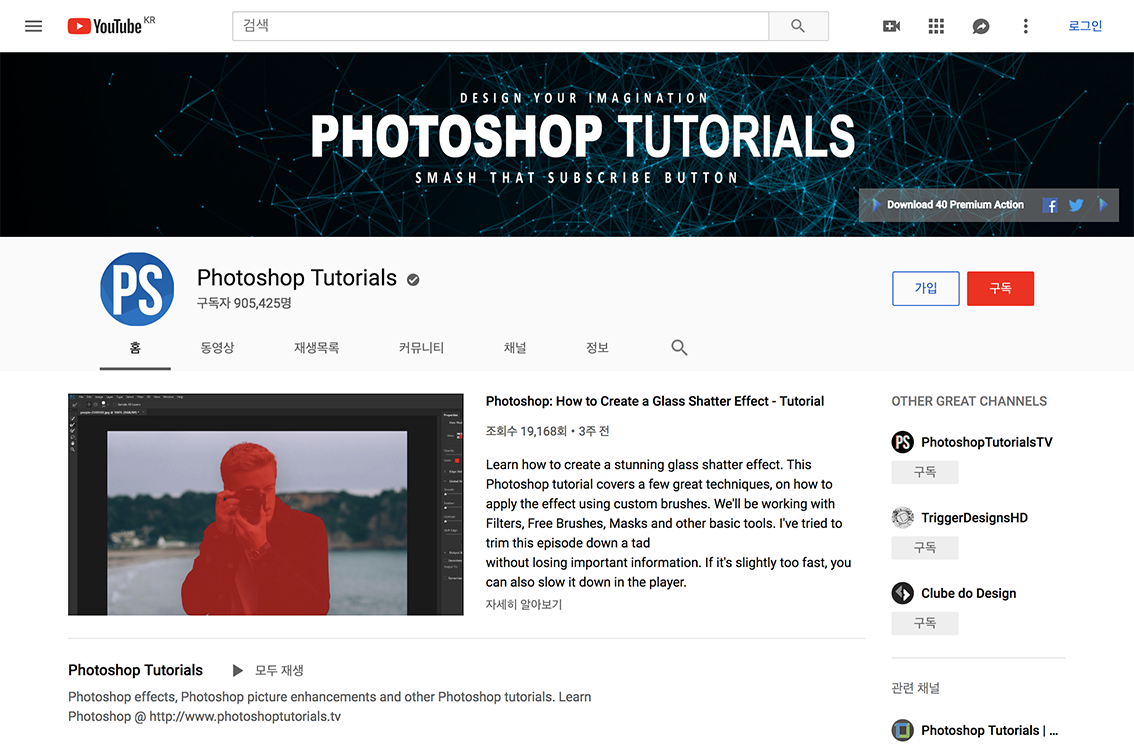Search this channel with the tab magnifier
Image resolution: width=1134 pixels, height=748 pixels.
(x=679, y=347)
